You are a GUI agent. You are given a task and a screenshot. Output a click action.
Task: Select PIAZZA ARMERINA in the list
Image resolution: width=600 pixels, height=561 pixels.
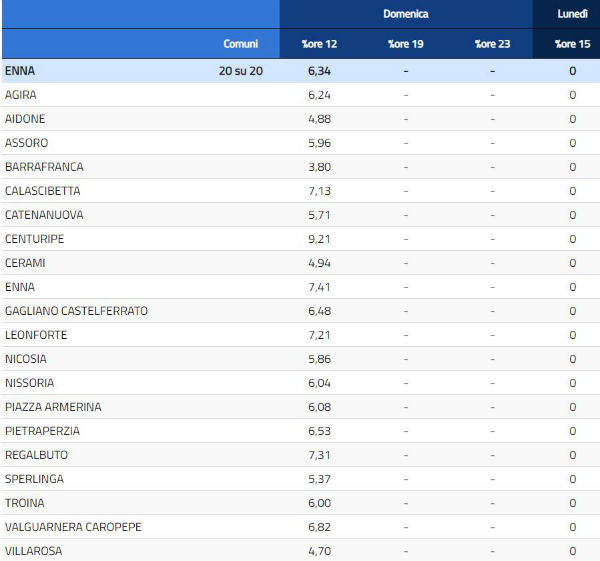coord(53,407)
